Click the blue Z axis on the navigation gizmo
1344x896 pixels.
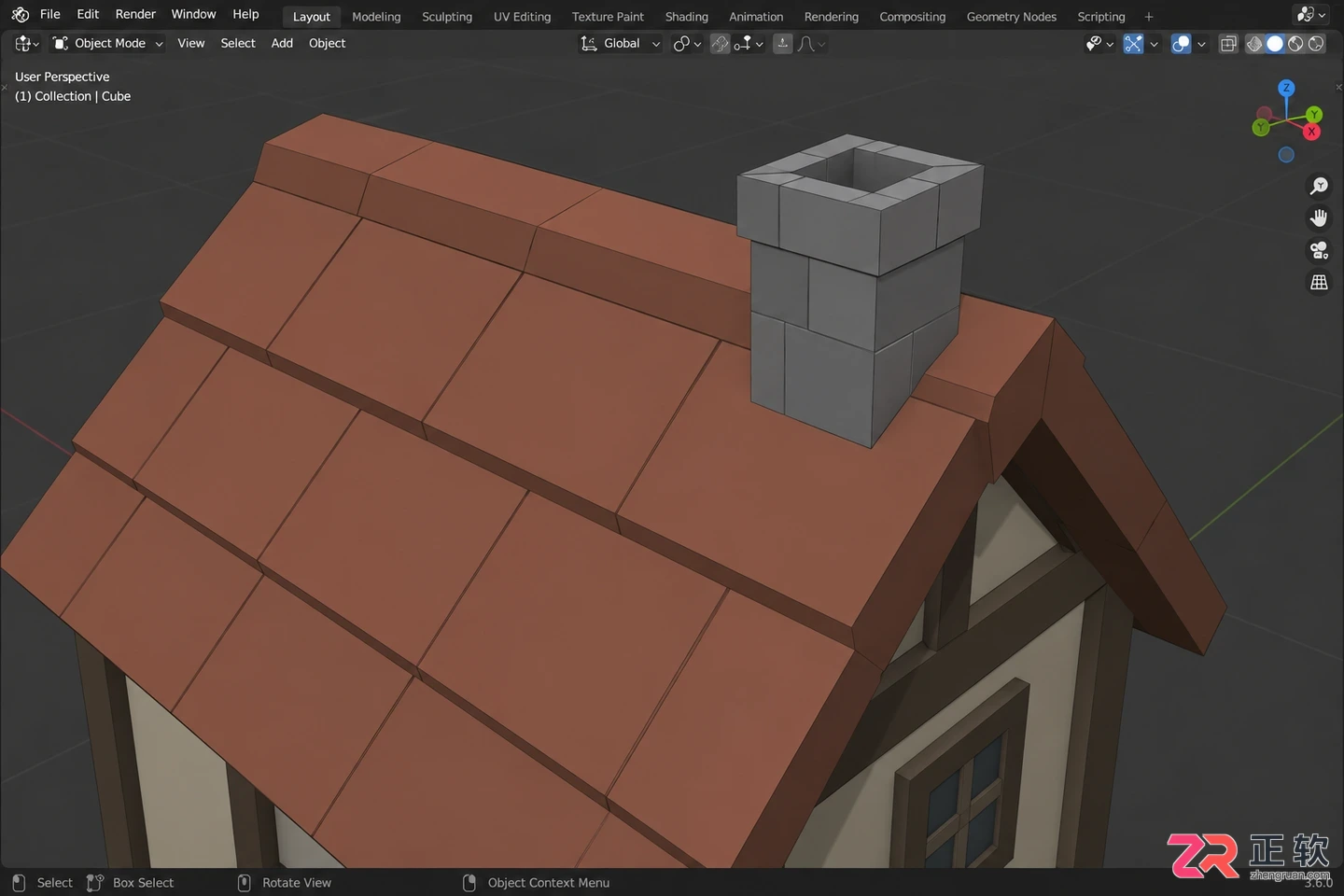coord(1286,88)
